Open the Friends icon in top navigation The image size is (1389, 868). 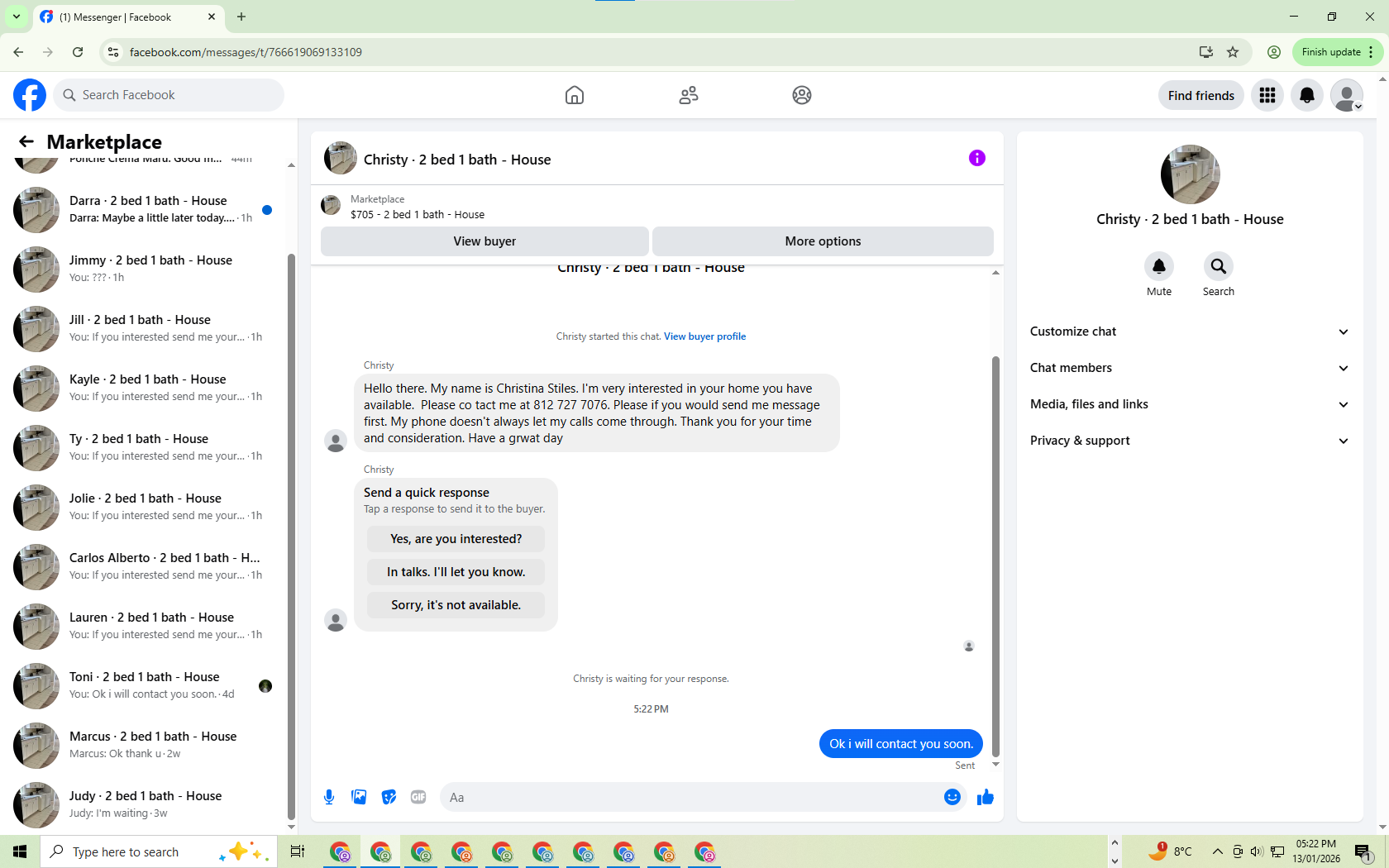689,95
